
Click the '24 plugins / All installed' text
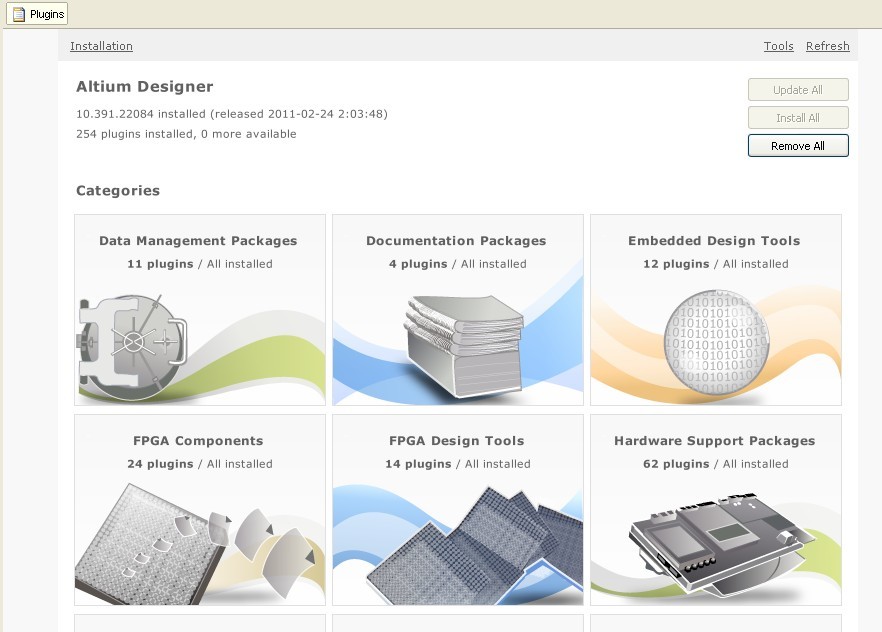tap(200, 464)
